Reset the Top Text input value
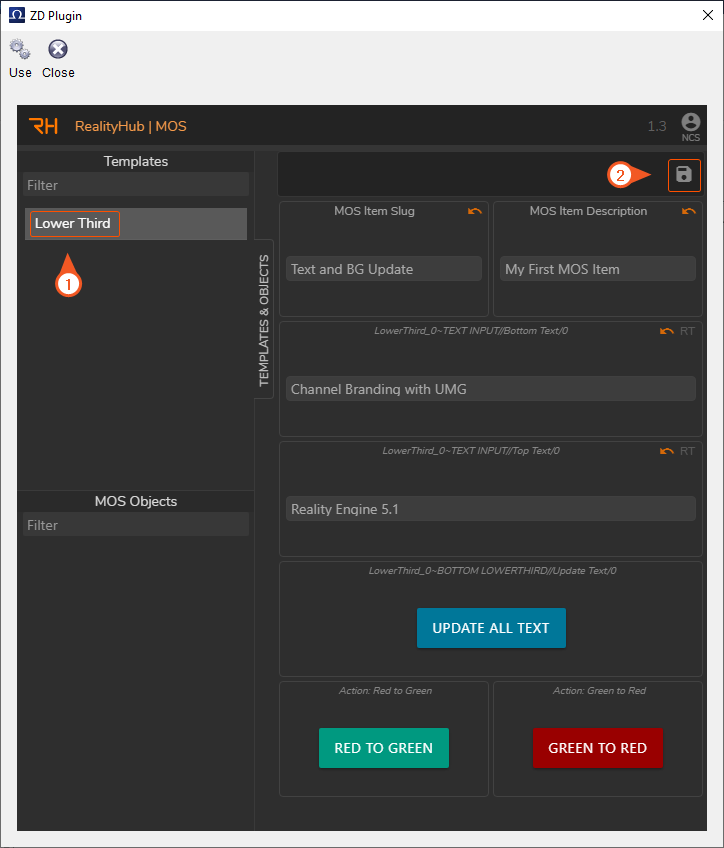This screenshot has height=848, width=724. click(666, 451)
